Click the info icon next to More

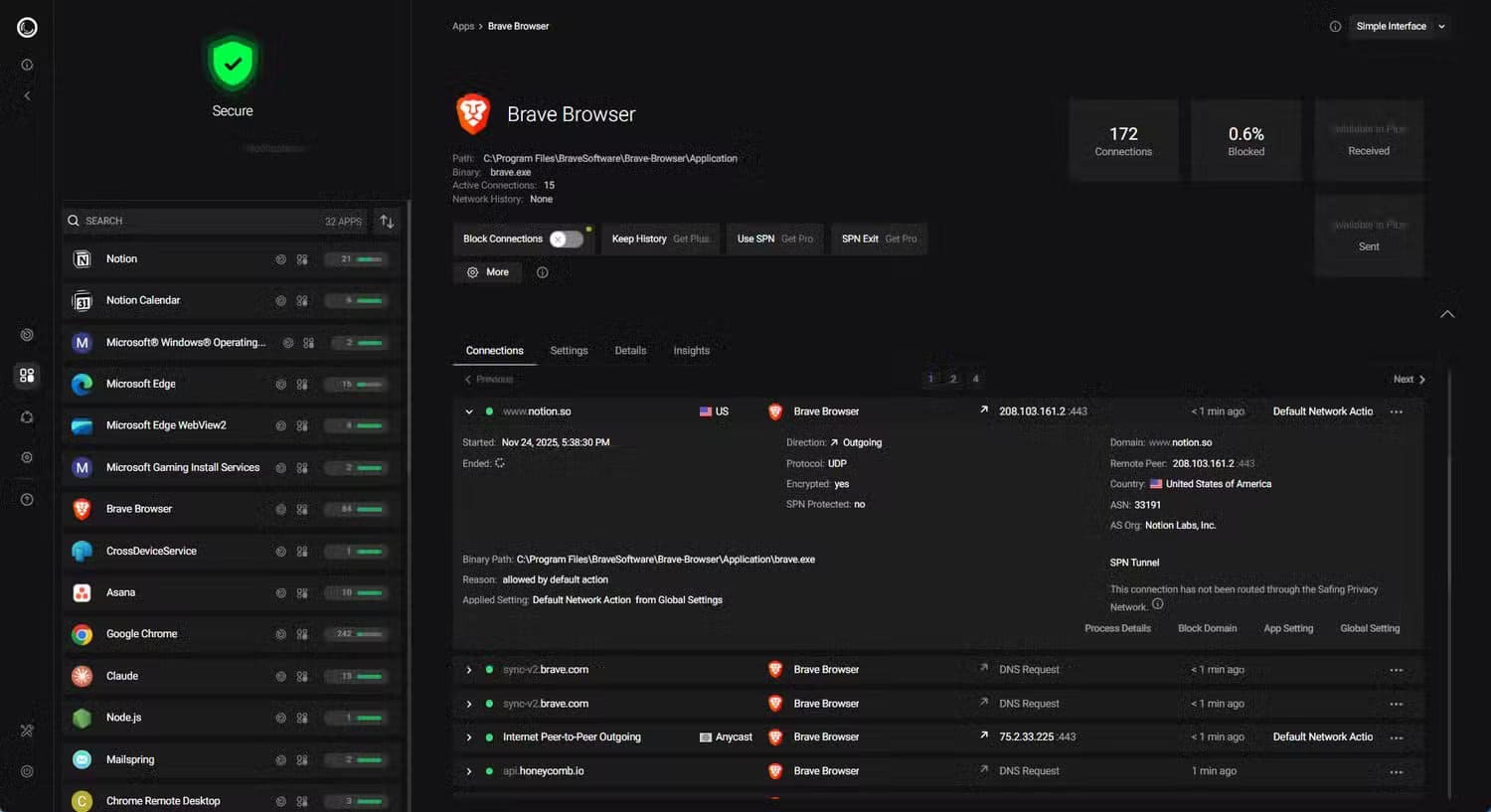tap(542, 271)
